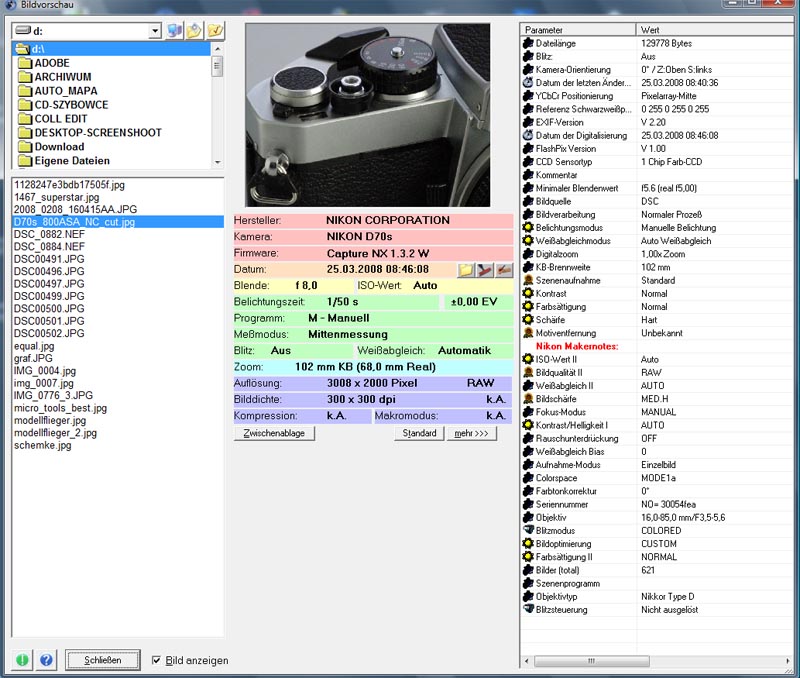
Task: Click the Zwischenablage button
Action: click(x=274, y=433)
